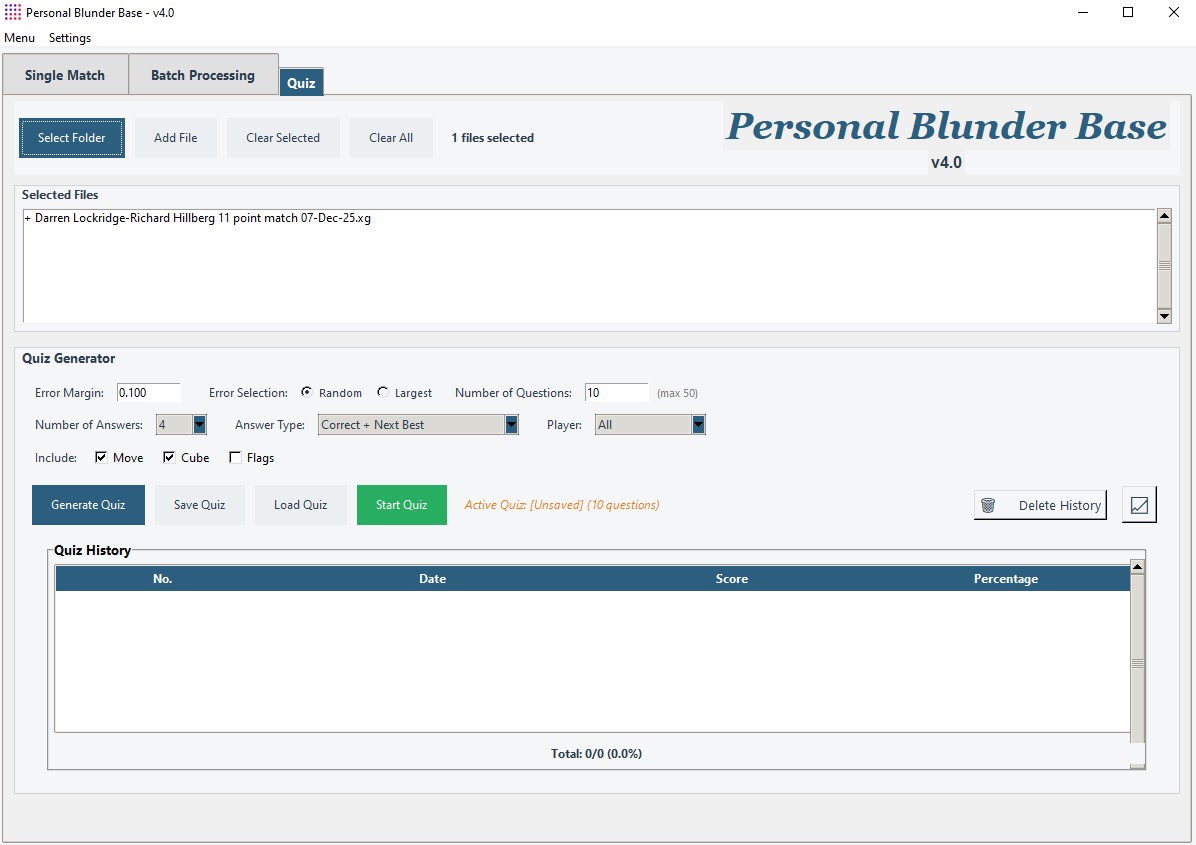This screenshot has width=1196, height=845.
Task: Click the chart icon beside Delete History
Action: click(1139, 505)
